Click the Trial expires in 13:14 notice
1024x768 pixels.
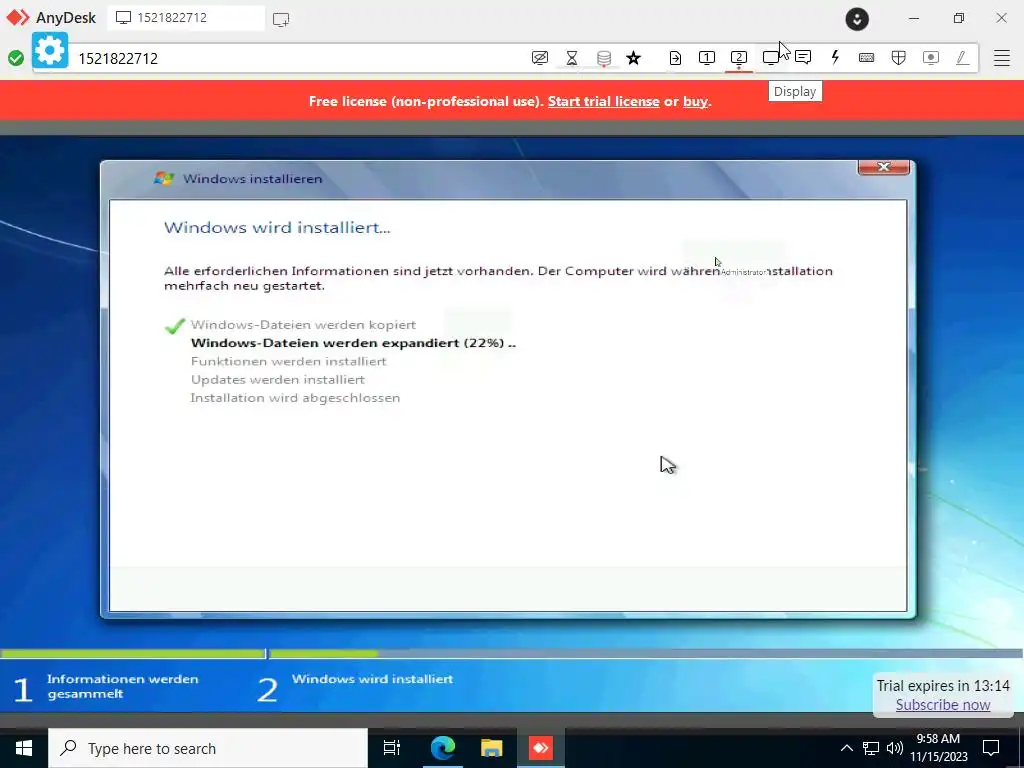pos(943,686)
